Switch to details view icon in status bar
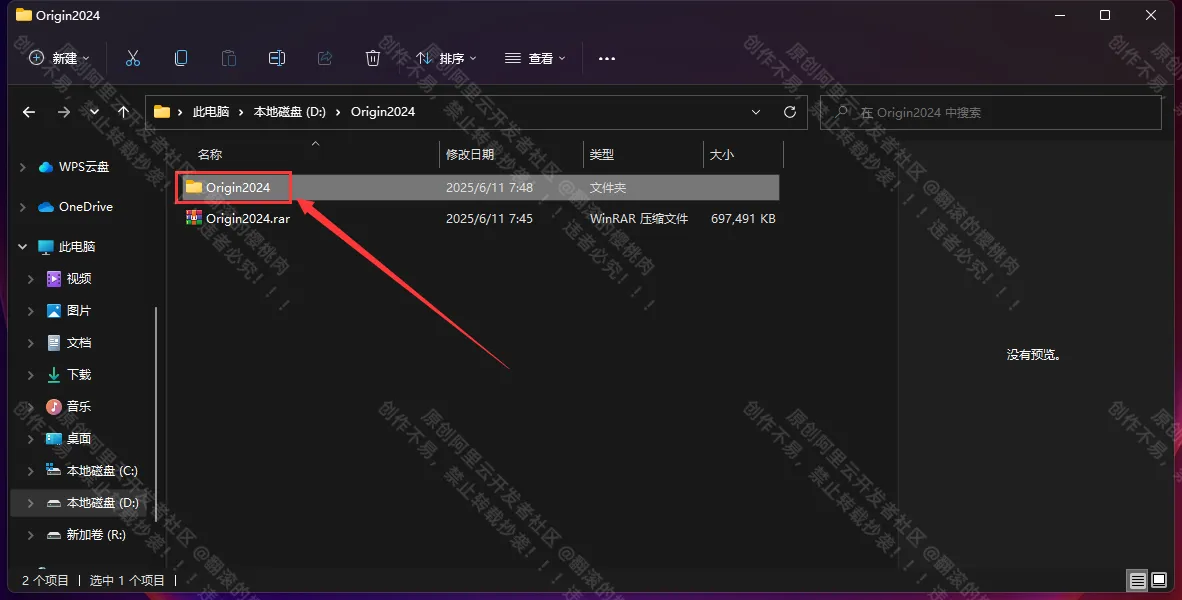 [x=1138, y=580]
